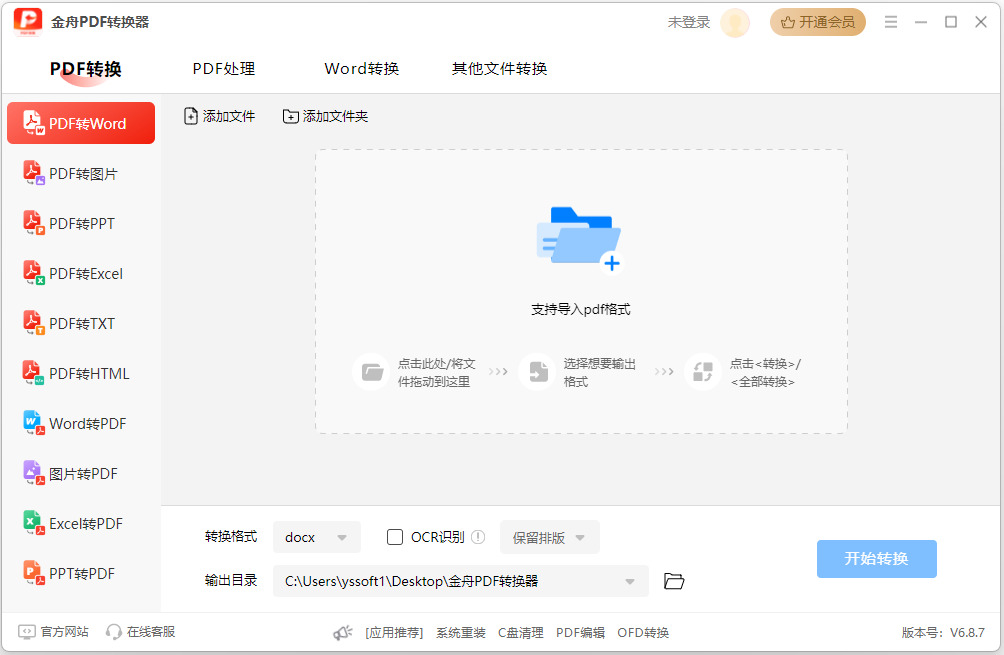Click the [应用推荐] label
This screenshot has height=655, width=1004.
click(x=394, y=633)
